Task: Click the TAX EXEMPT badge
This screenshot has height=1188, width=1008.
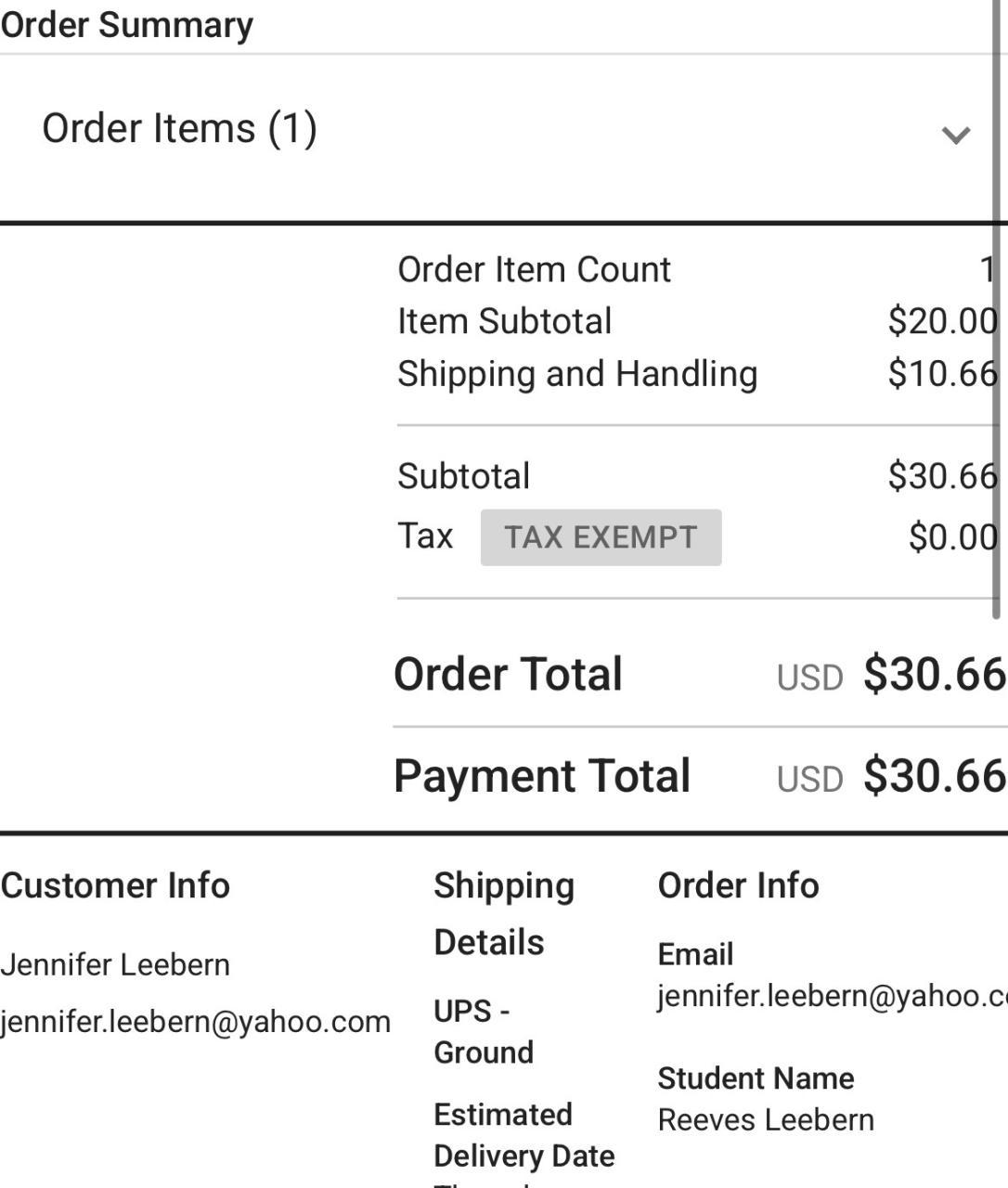Action: 601,537
